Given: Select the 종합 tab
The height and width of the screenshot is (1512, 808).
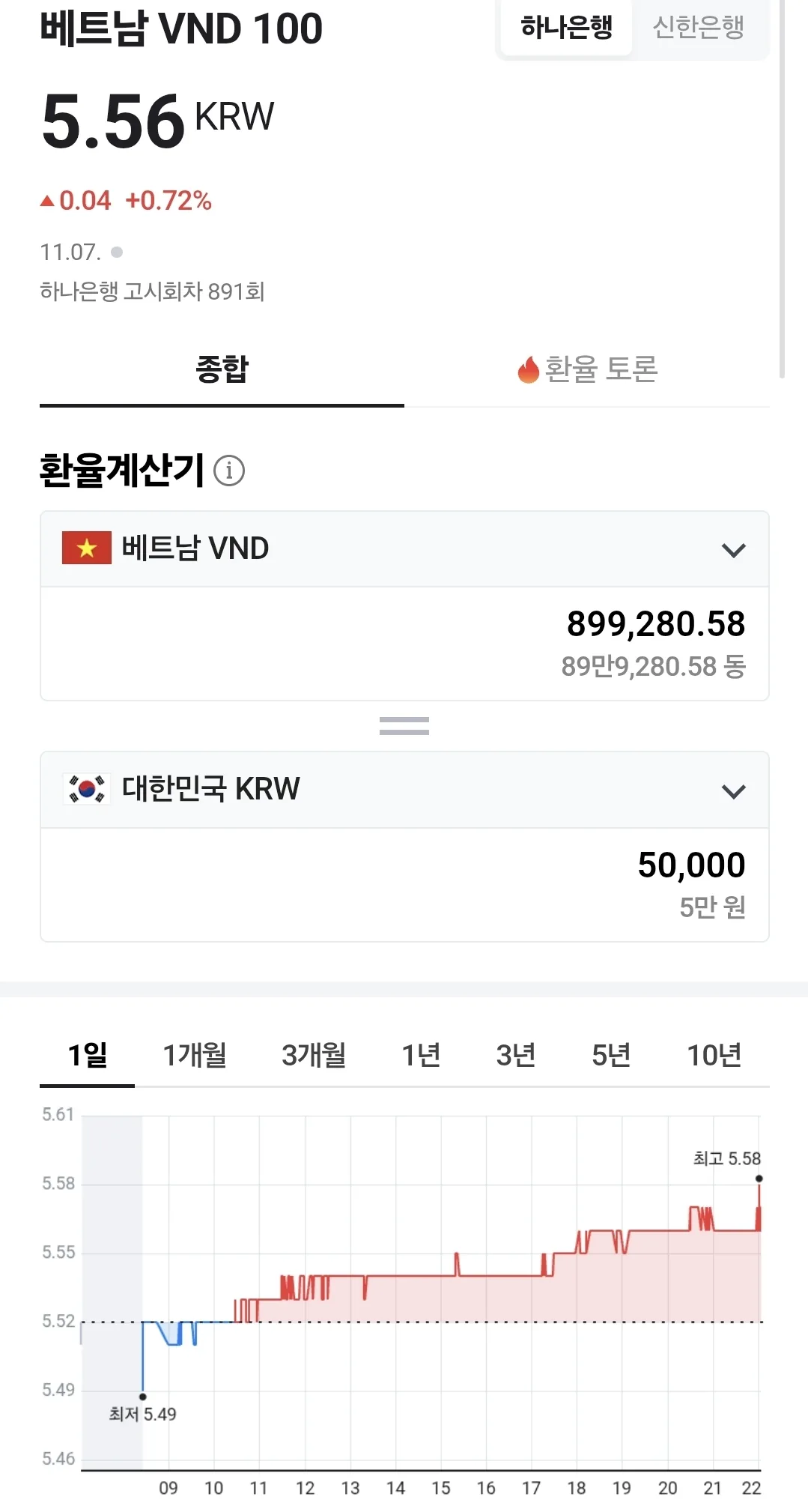Looking at the screenshot, I should (222, 369).
